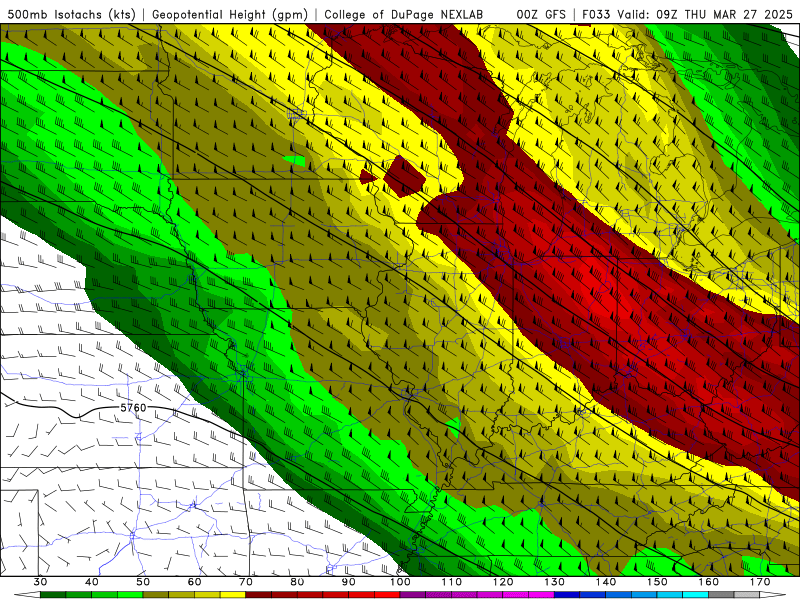Click the 60 label on the color scale

tap(194, 582)
